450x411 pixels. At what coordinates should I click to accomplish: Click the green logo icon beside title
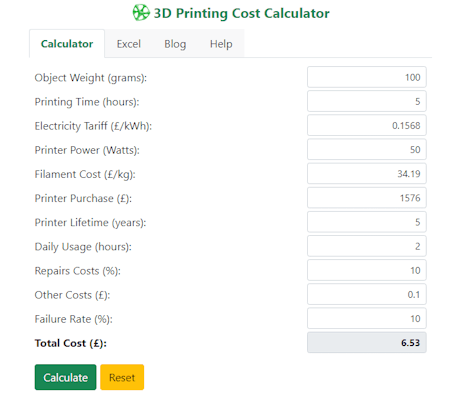click(x=141, y=13)
